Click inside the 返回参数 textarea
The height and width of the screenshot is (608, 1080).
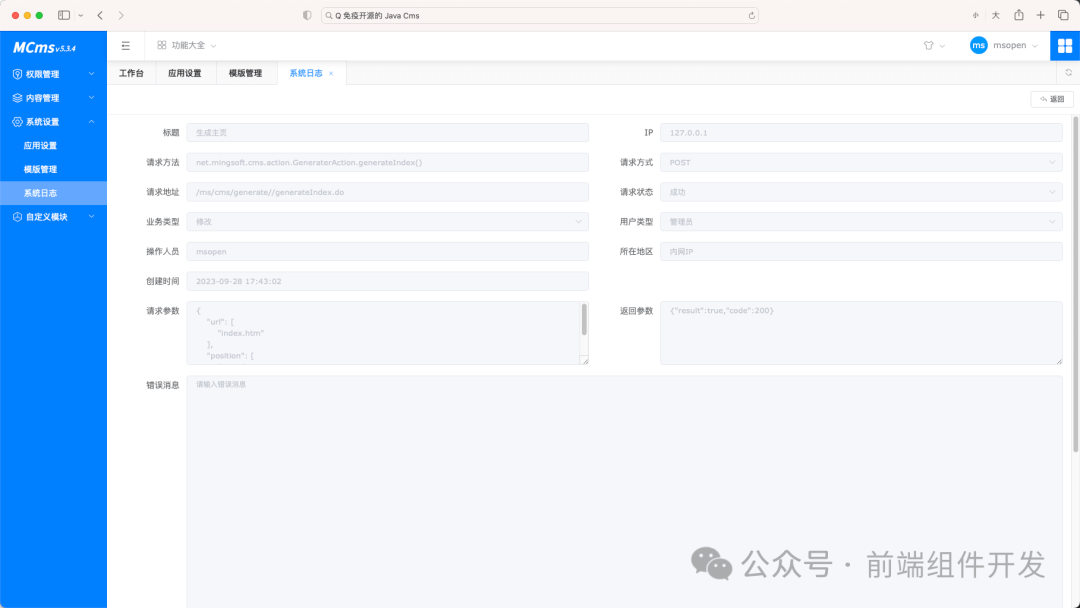coord(861,333)
